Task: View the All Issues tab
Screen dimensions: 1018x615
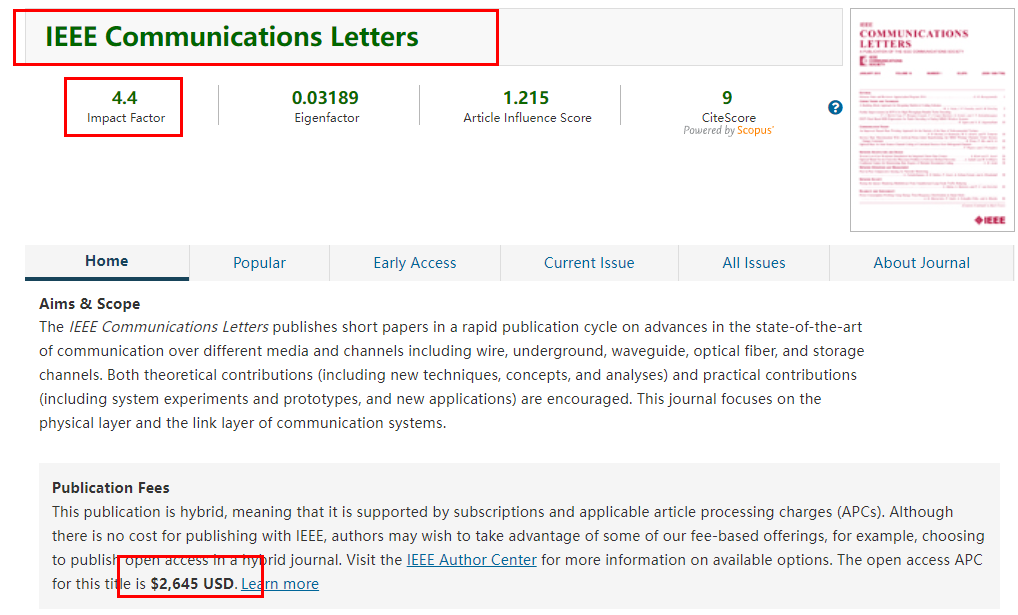Action: pos(753,263)
